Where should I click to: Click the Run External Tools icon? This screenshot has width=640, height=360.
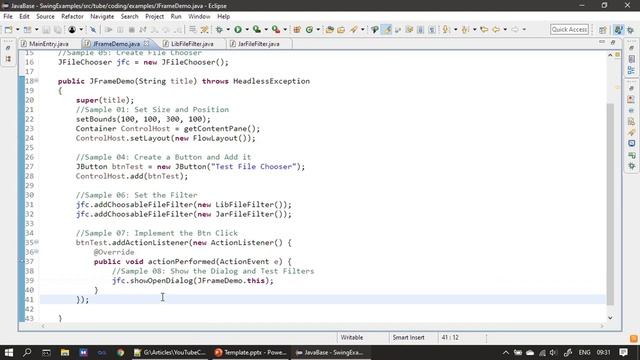[x=276, y=29]
